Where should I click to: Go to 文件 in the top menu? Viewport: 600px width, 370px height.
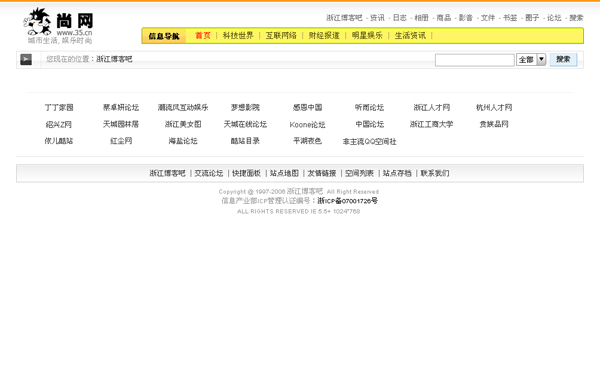coord(488,18)
